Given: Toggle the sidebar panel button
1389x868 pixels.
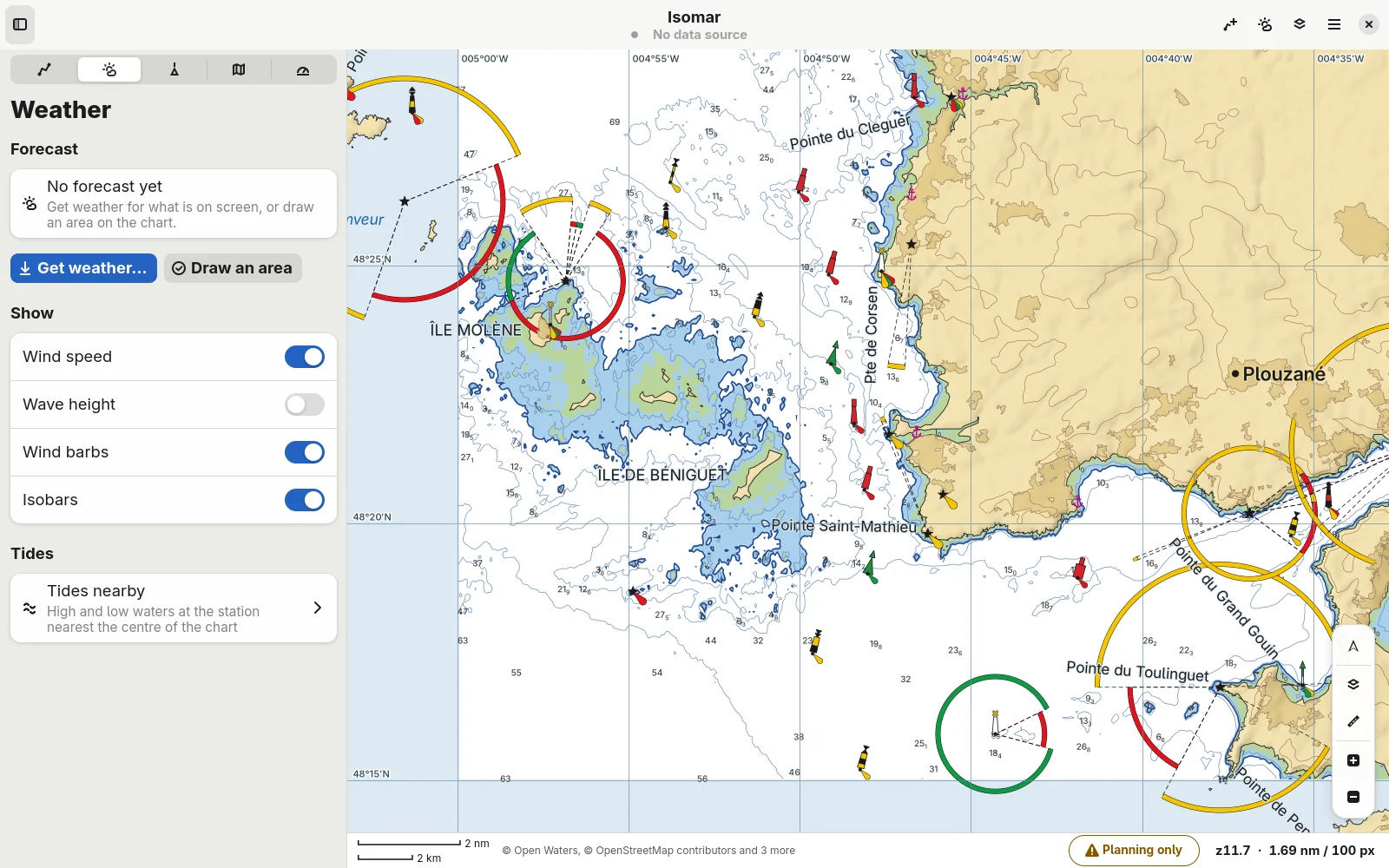Looking at the screenshot, I should [x=20, y=24].
